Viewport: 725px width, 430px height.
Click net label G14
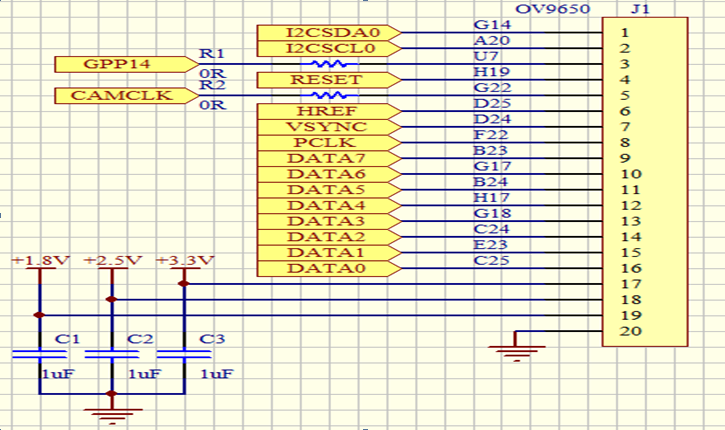tap(492, 25)
